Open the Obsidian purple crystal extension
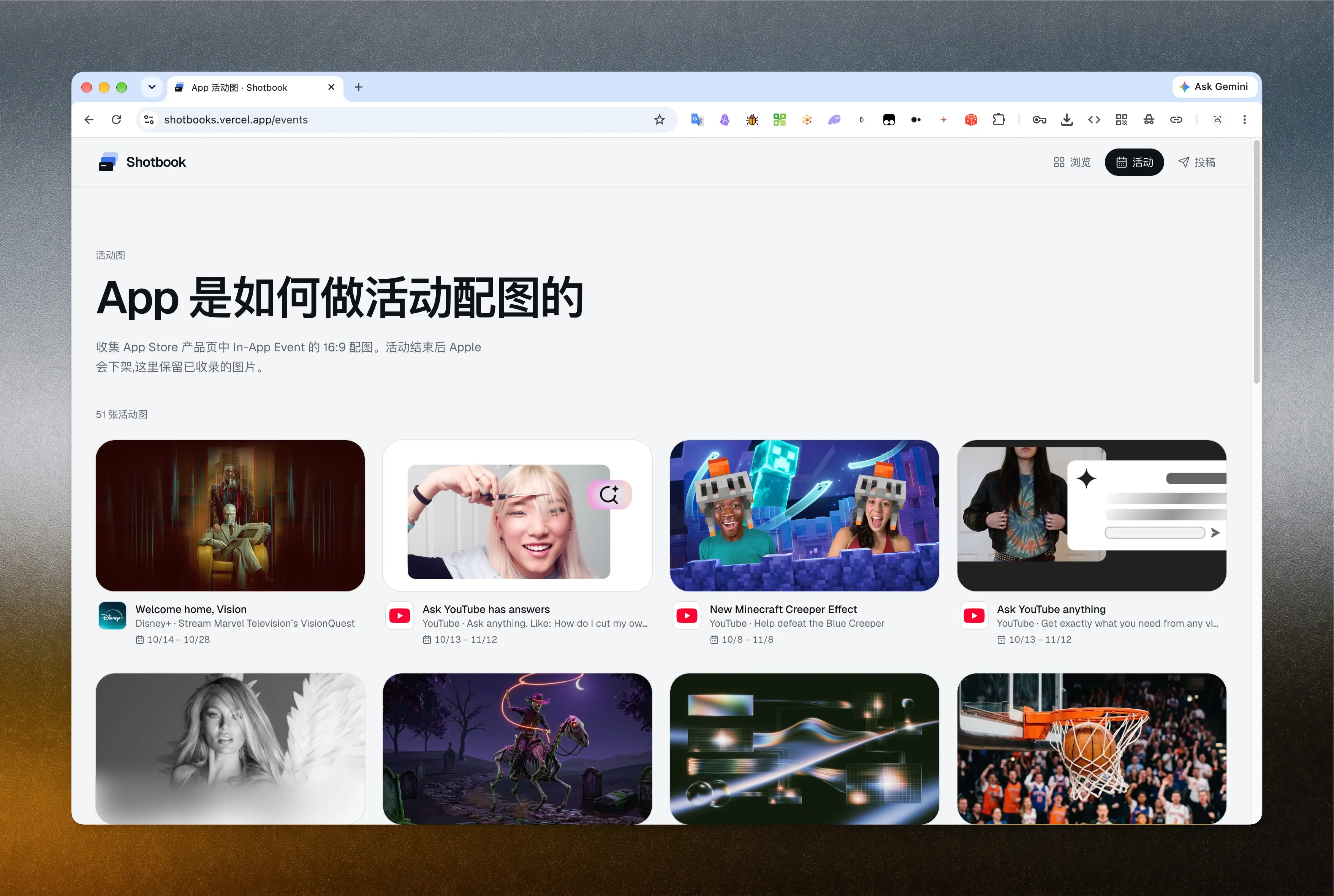Image resolution: width=1334 pixels, height=896 pixels. pyautogui.click(x=724, y=119)
